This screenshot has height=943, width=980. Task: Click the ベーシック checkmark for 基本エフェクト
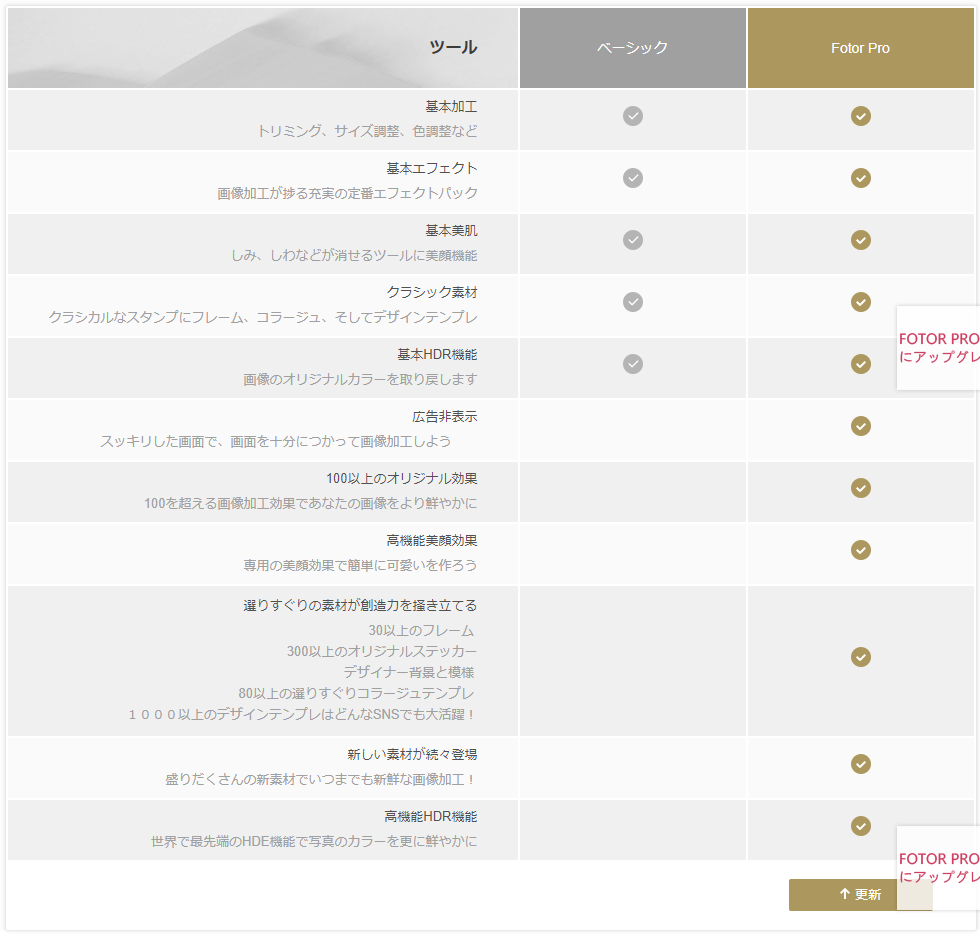[632, 178]
